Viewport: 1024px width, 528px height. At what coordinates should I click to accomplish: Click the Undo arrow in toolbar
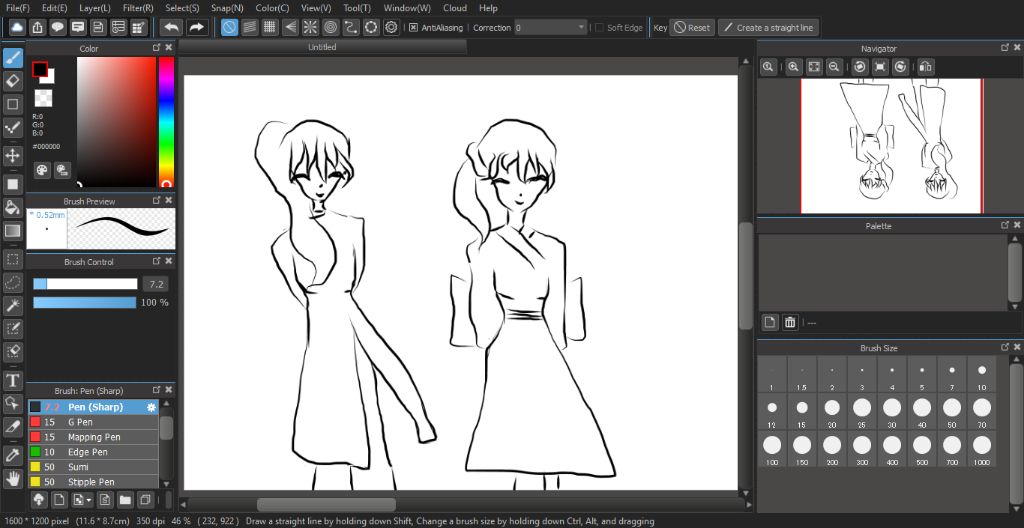[x=171, y=27]
